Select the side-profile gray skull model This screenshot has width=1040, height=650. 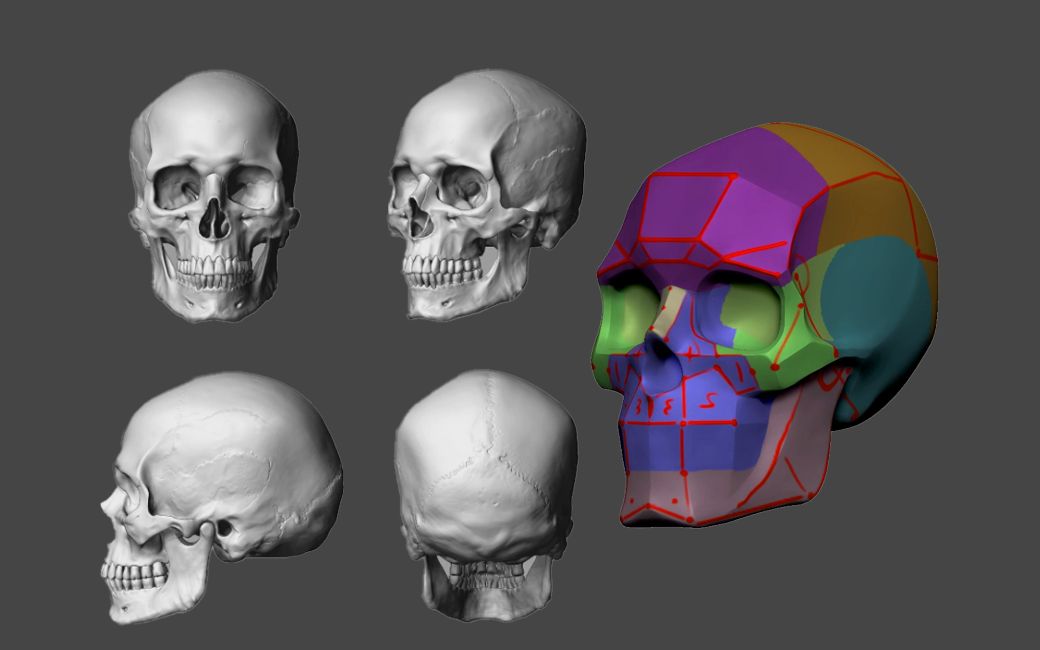(x=222, y=497)
